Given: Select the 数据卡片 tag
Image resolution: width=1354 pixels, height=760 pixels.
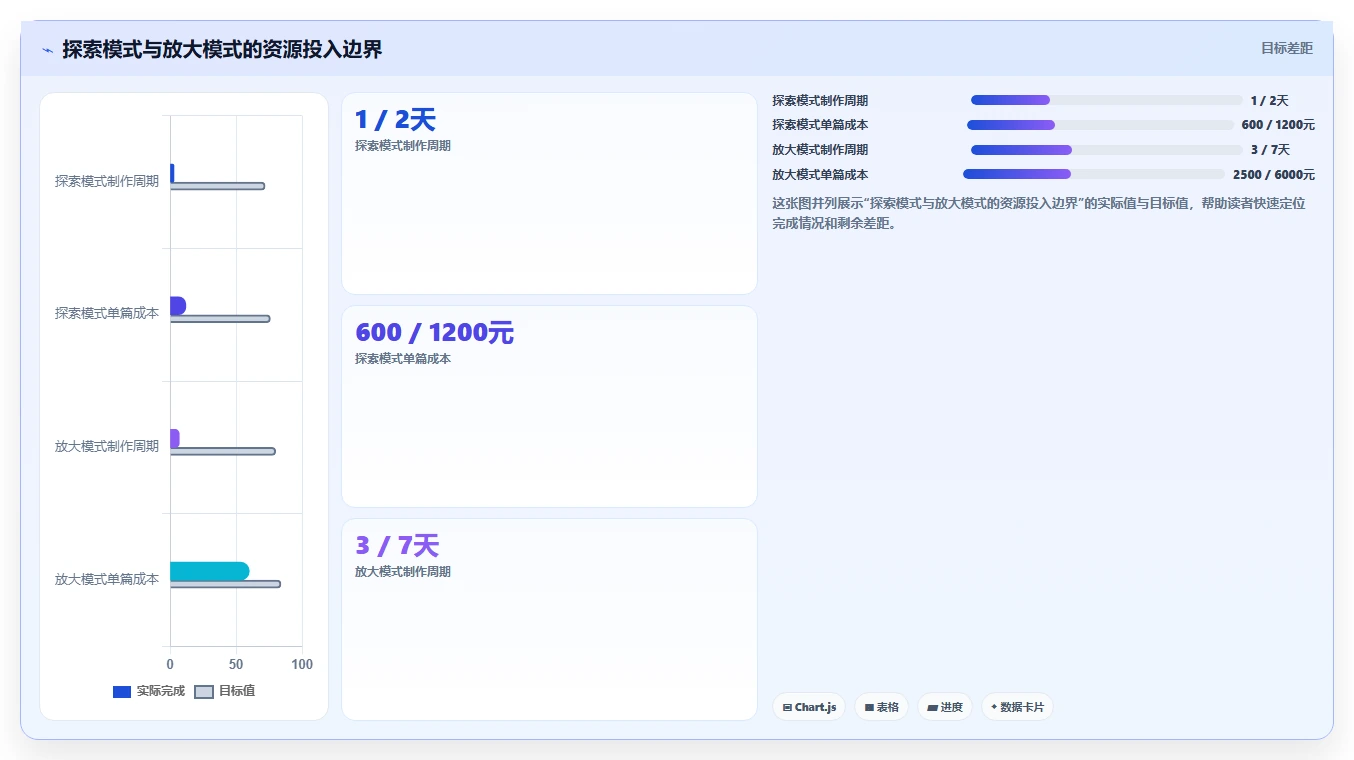Looking at the screenshot, I should [1017, 707].
